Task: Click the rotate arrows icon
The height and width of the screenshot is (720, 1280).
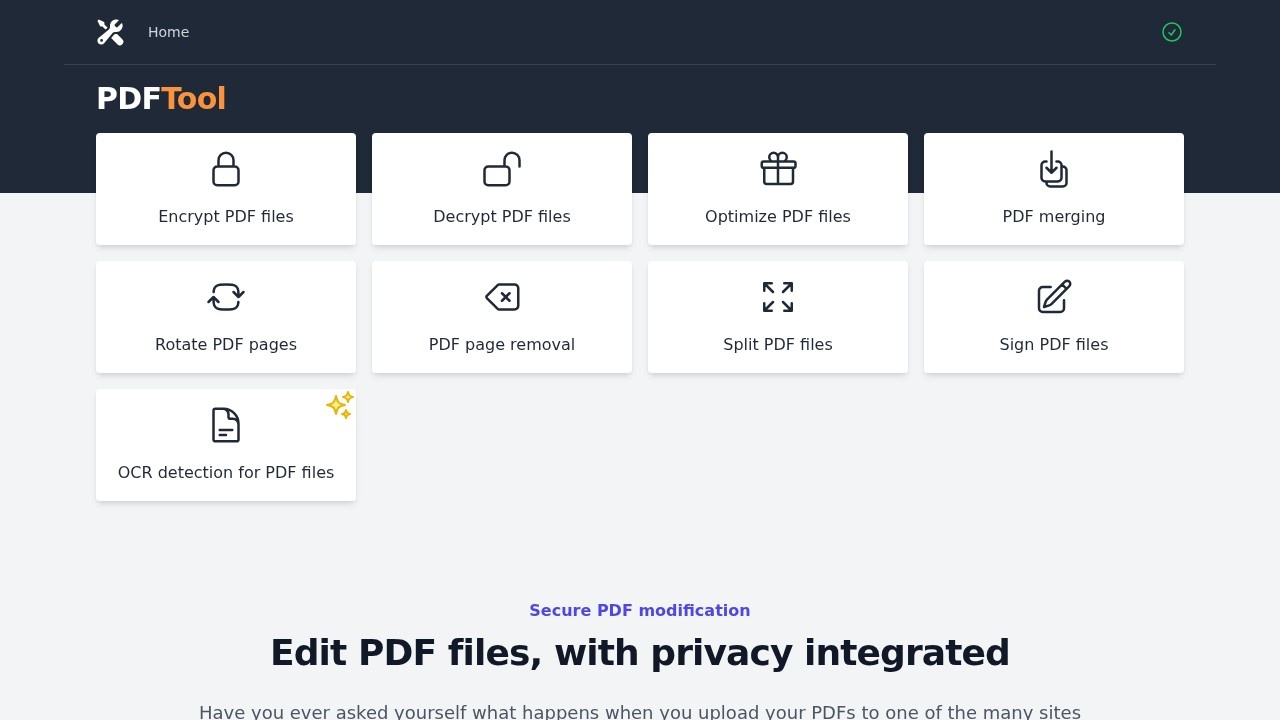Action: (x=226, y=297)
